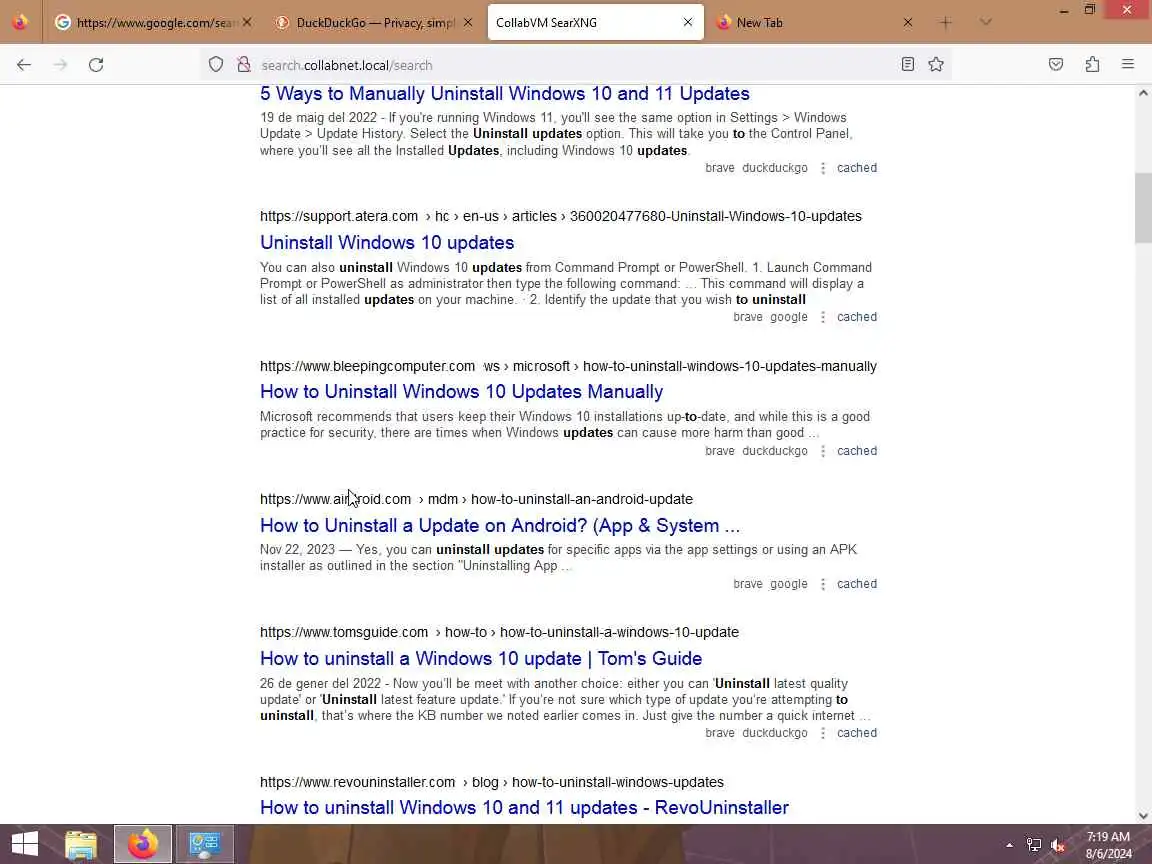This screenshot has width=1152, height=864.
Task: Open 'How to Uninstall a Update on Android' link
Action: (500, 526)
